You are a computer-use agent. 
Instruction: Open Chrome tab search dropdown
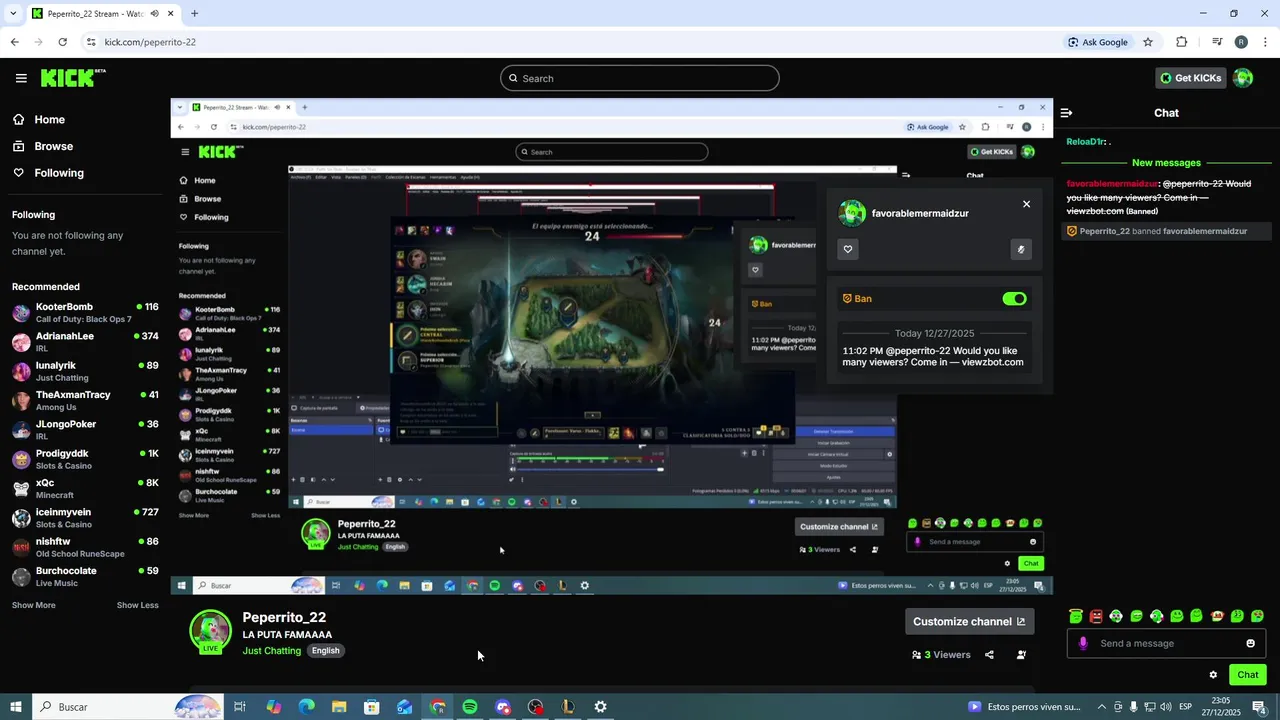(x=13, y=14)
